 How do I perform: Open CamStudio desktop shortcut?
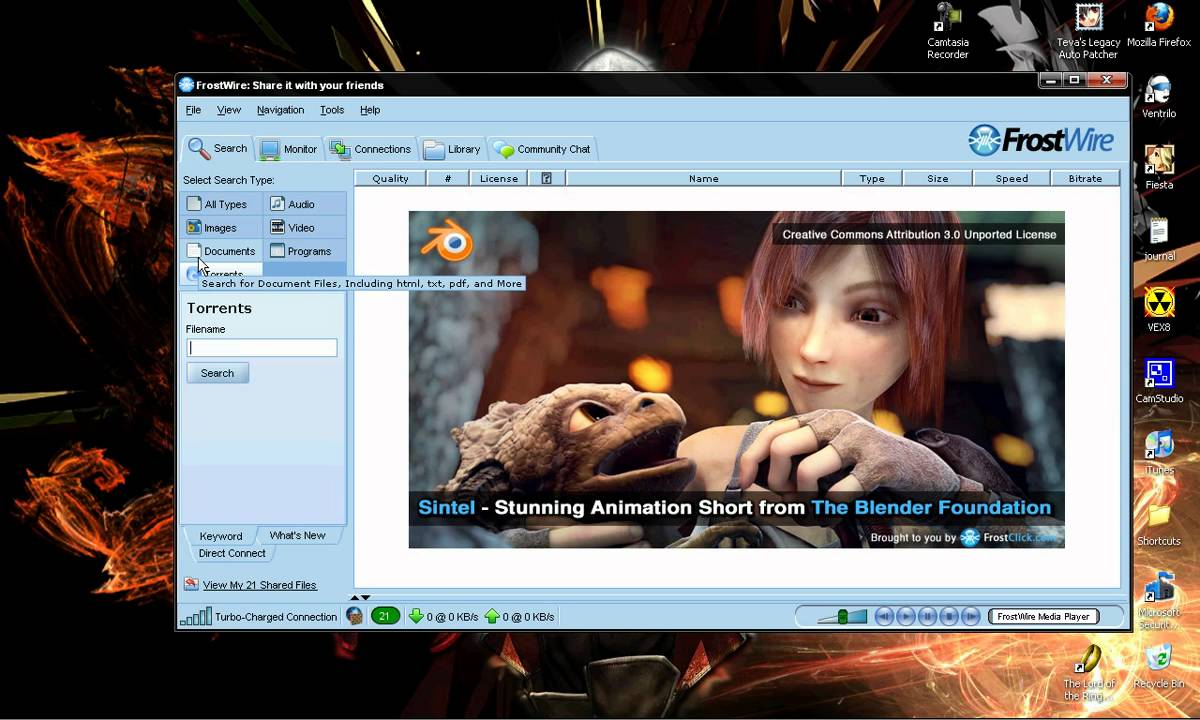point(1159,381)
